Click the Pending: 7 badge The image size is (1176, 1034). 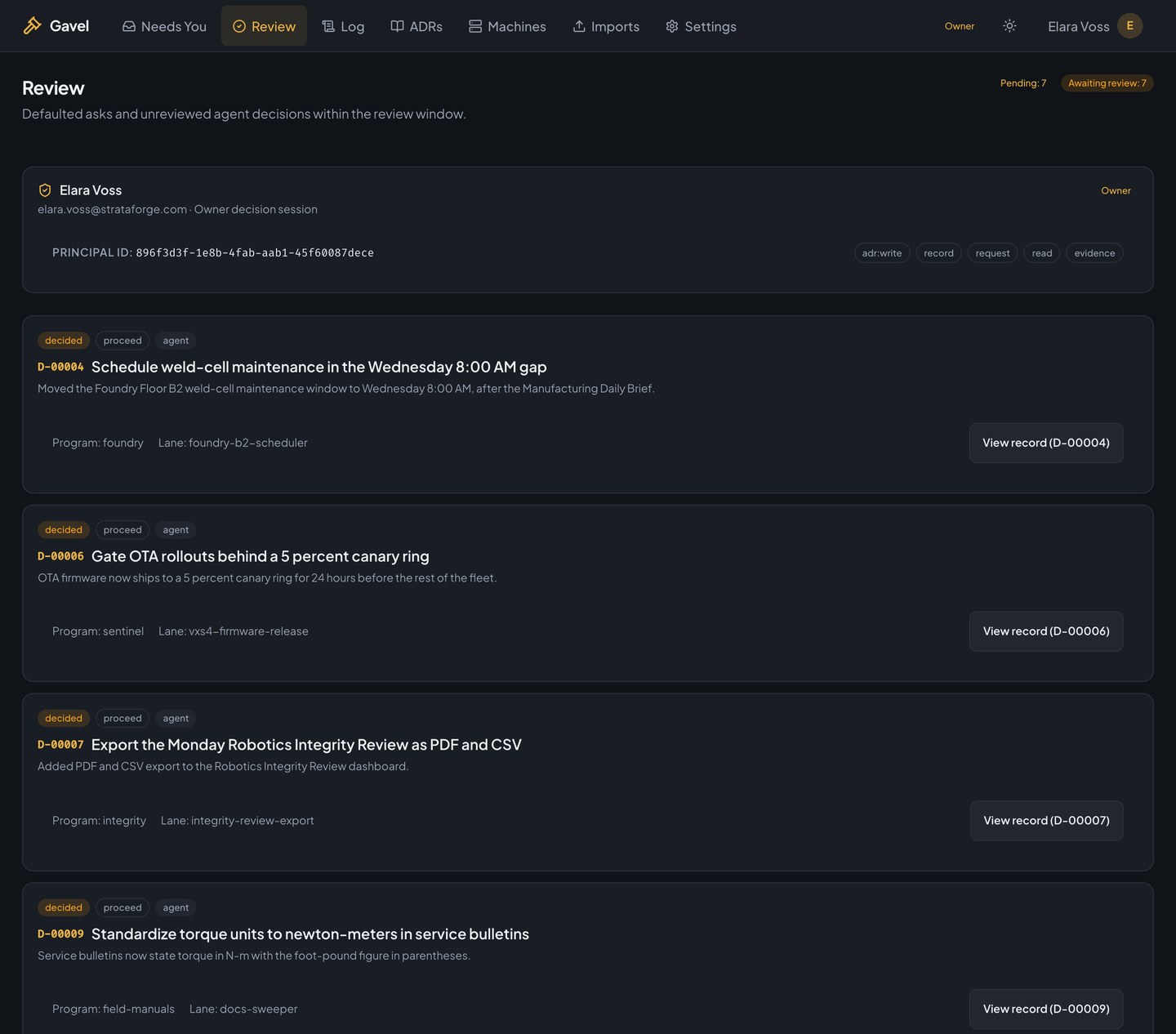tap(1023, 83)
